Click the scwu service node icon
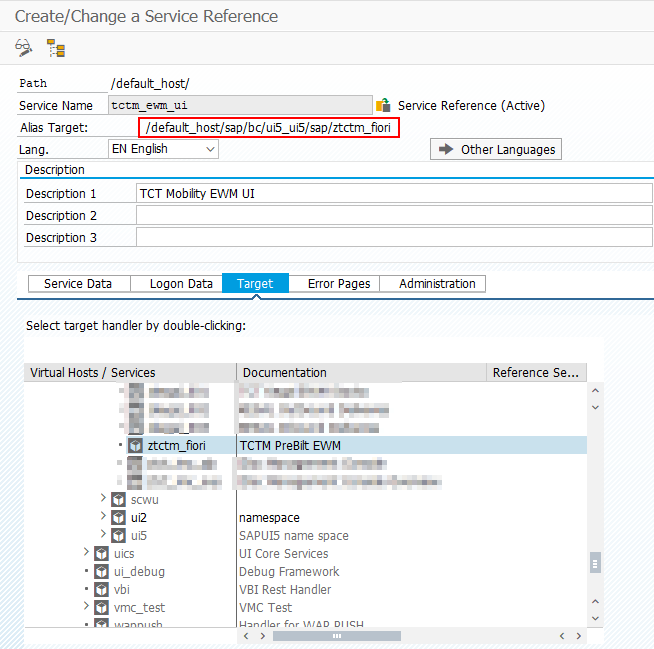Screen dimensions: 654x649 coord(118,499)
